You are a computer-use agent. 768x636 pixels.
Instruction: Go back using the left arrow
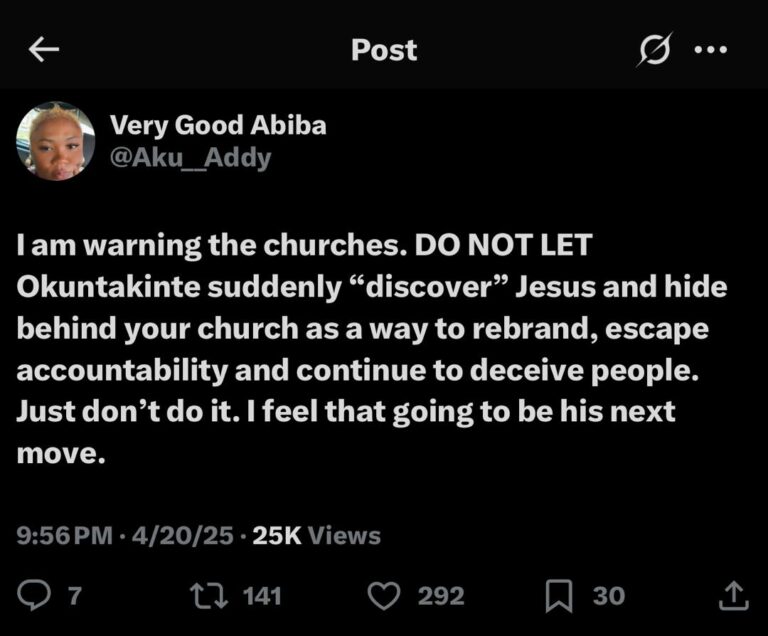(45, 50)
